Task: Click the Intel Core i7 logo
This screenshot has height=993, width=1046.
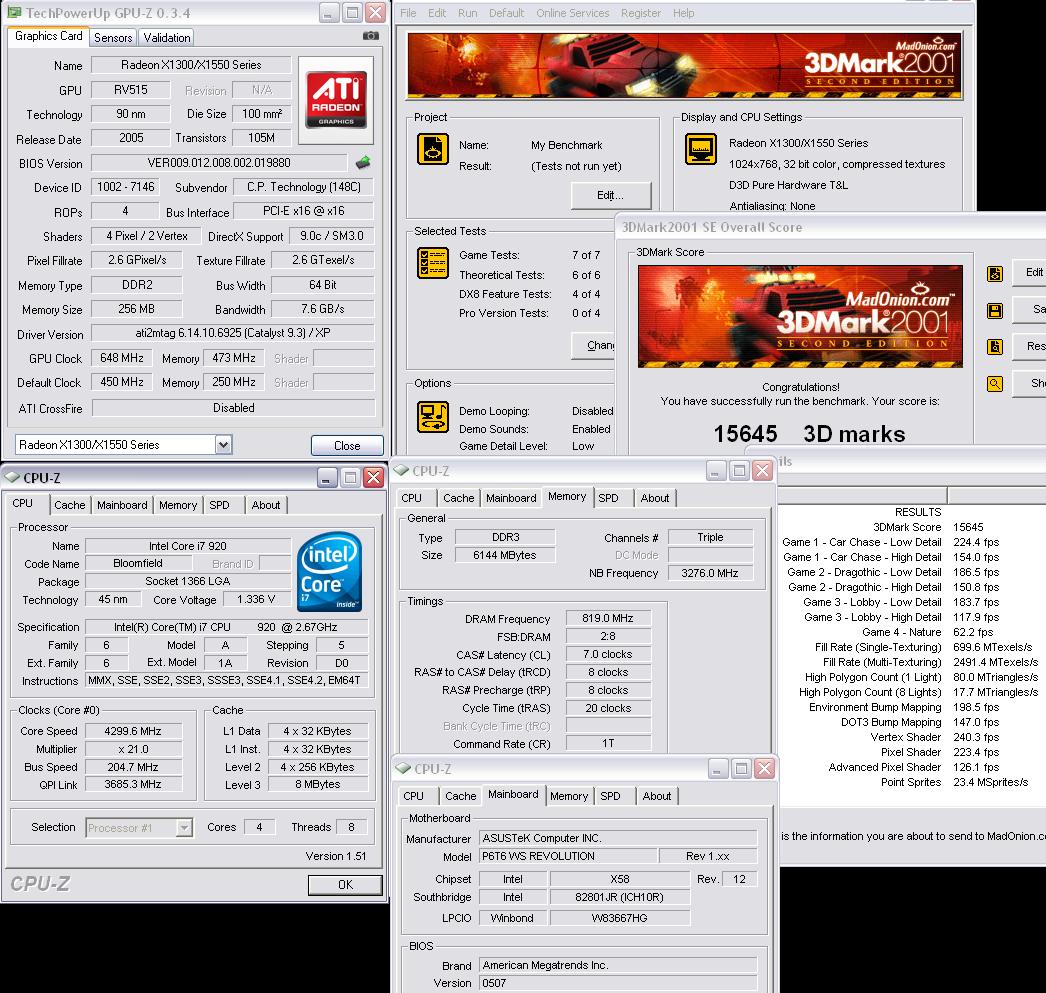Action: pos(330,572)
